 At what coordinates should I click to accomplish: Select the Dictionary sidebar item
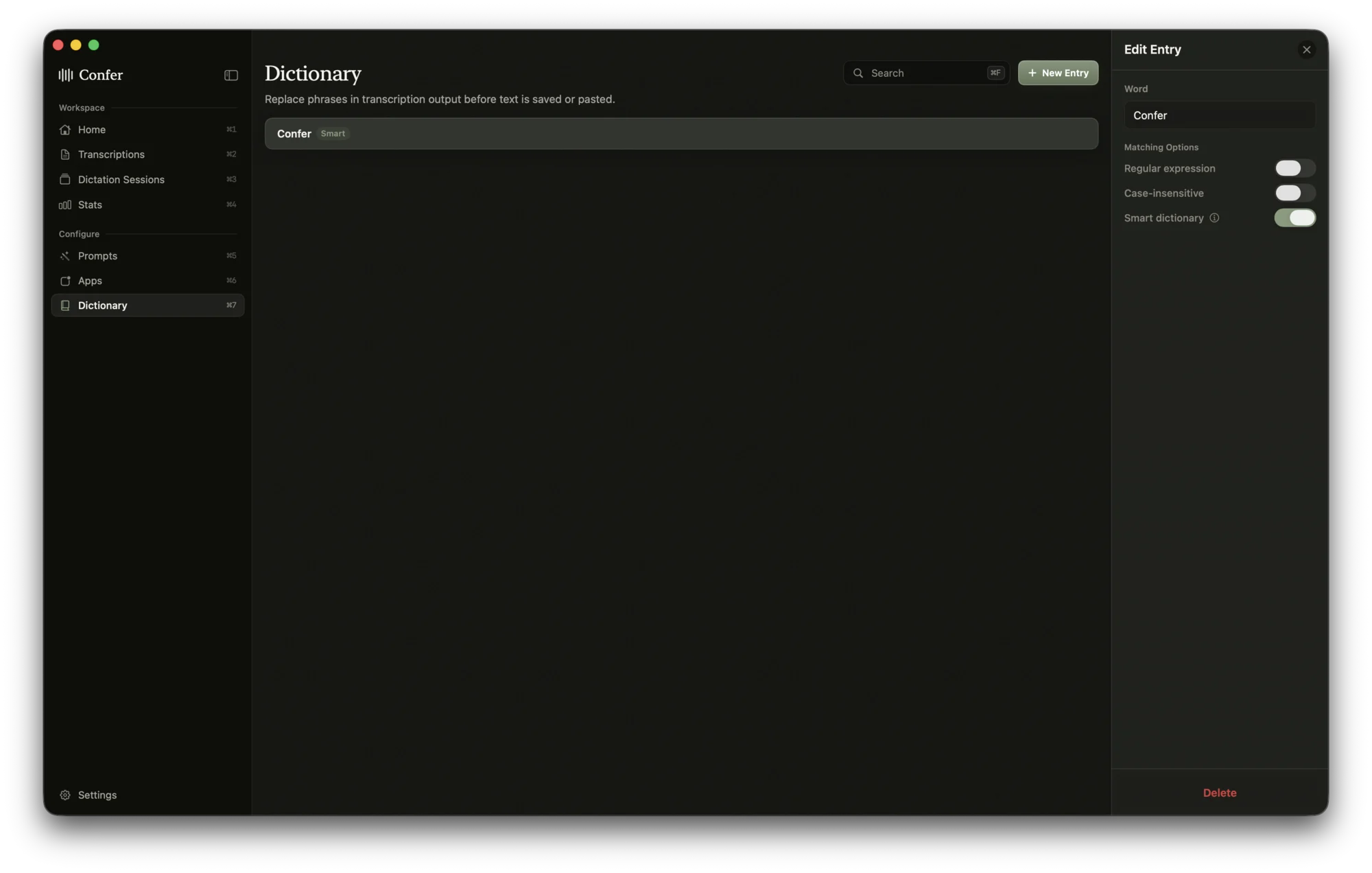147,305
